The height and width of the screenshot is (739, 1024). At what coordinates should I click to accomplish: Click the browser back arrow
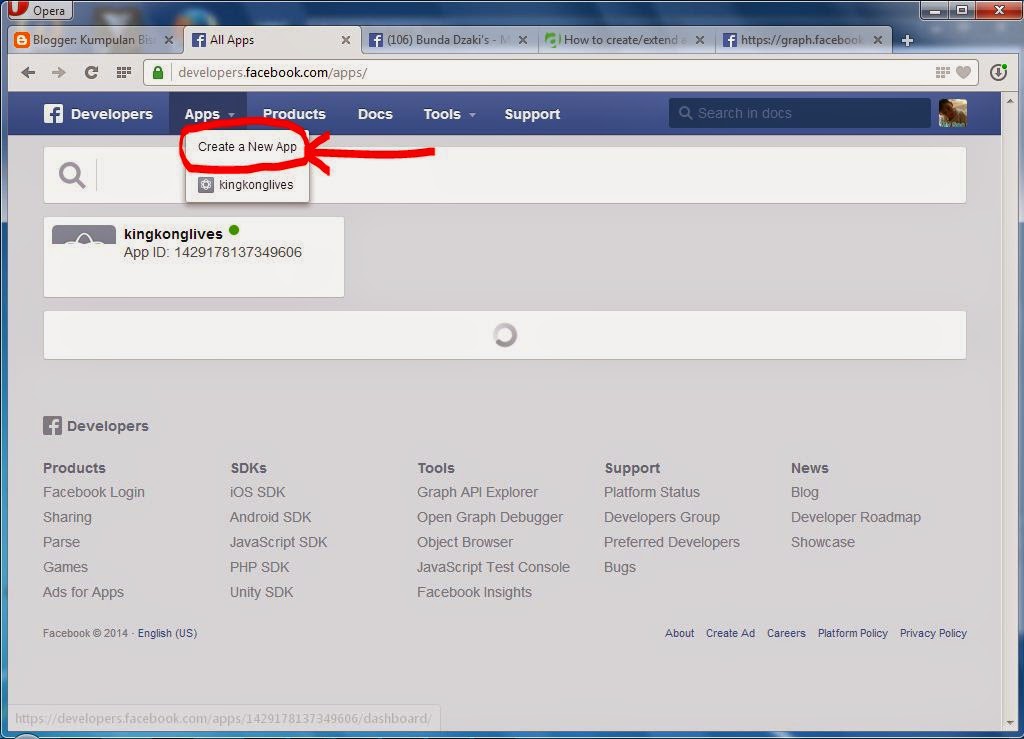click(x=27, y=72)
